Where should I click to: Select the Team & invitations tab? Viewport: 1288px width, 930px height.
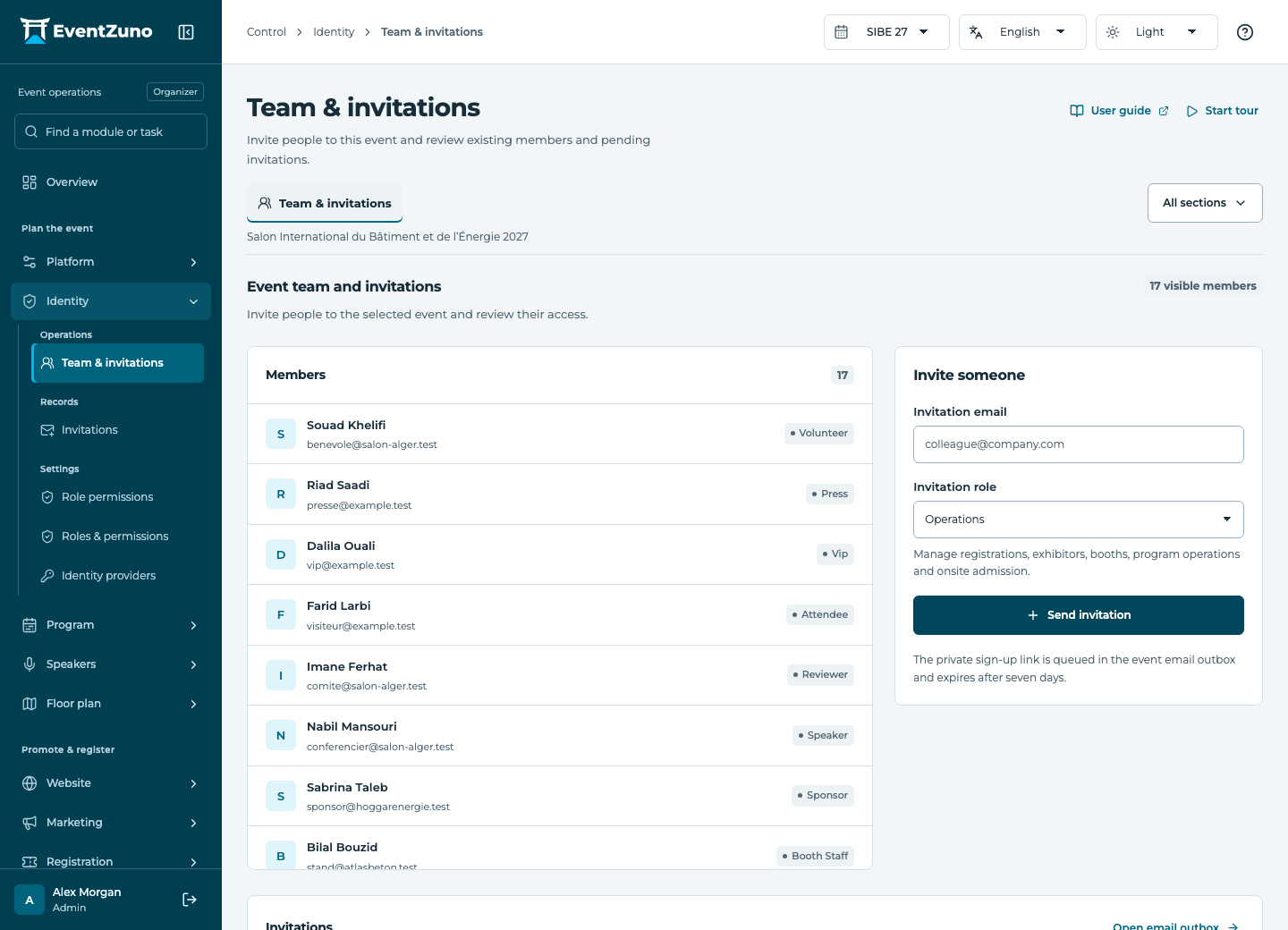point(325,203)
